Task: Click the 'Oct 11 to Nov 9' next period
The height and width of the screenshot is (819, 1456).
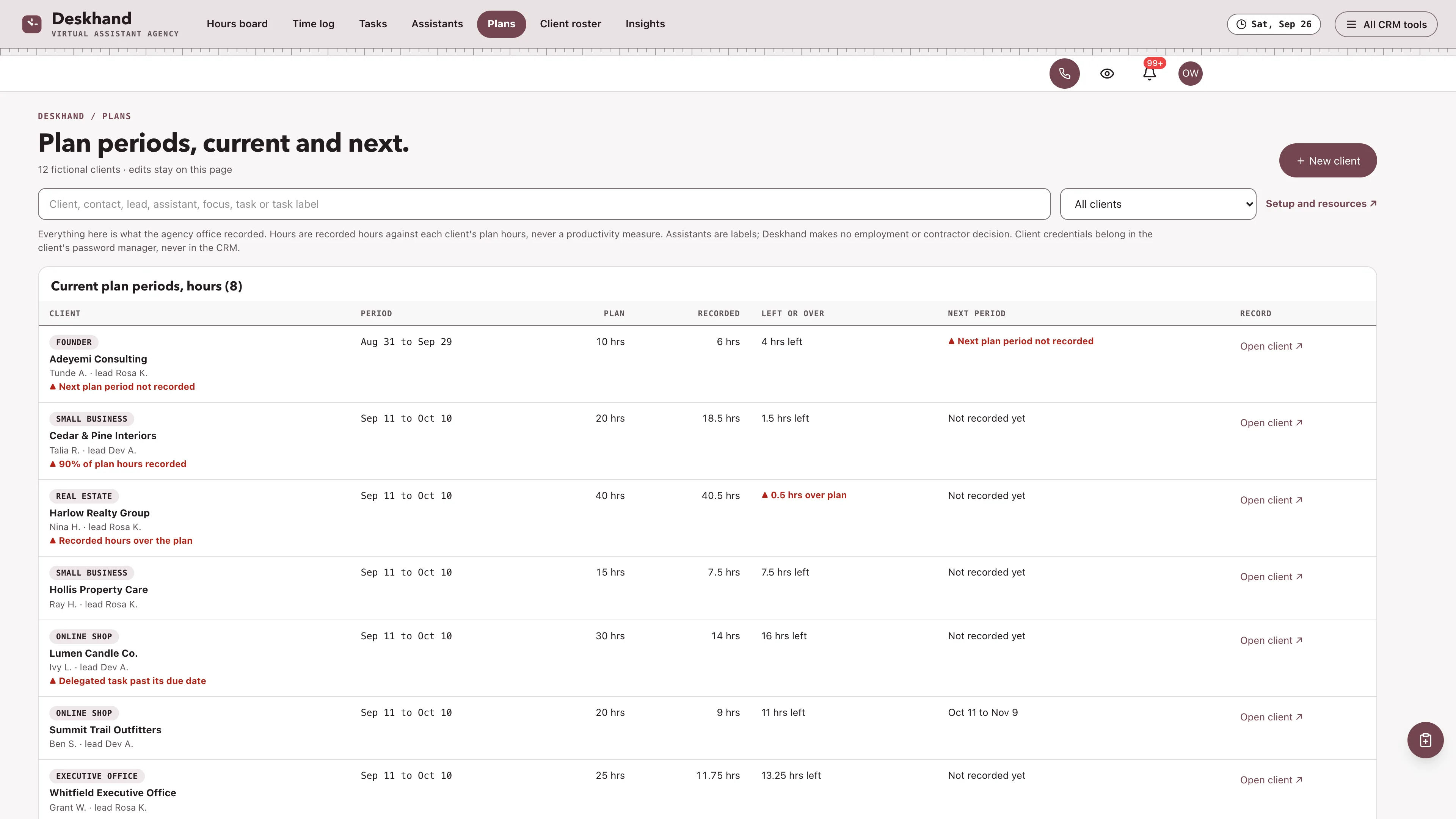Action: pyautogui.click(x=982, y=713)
